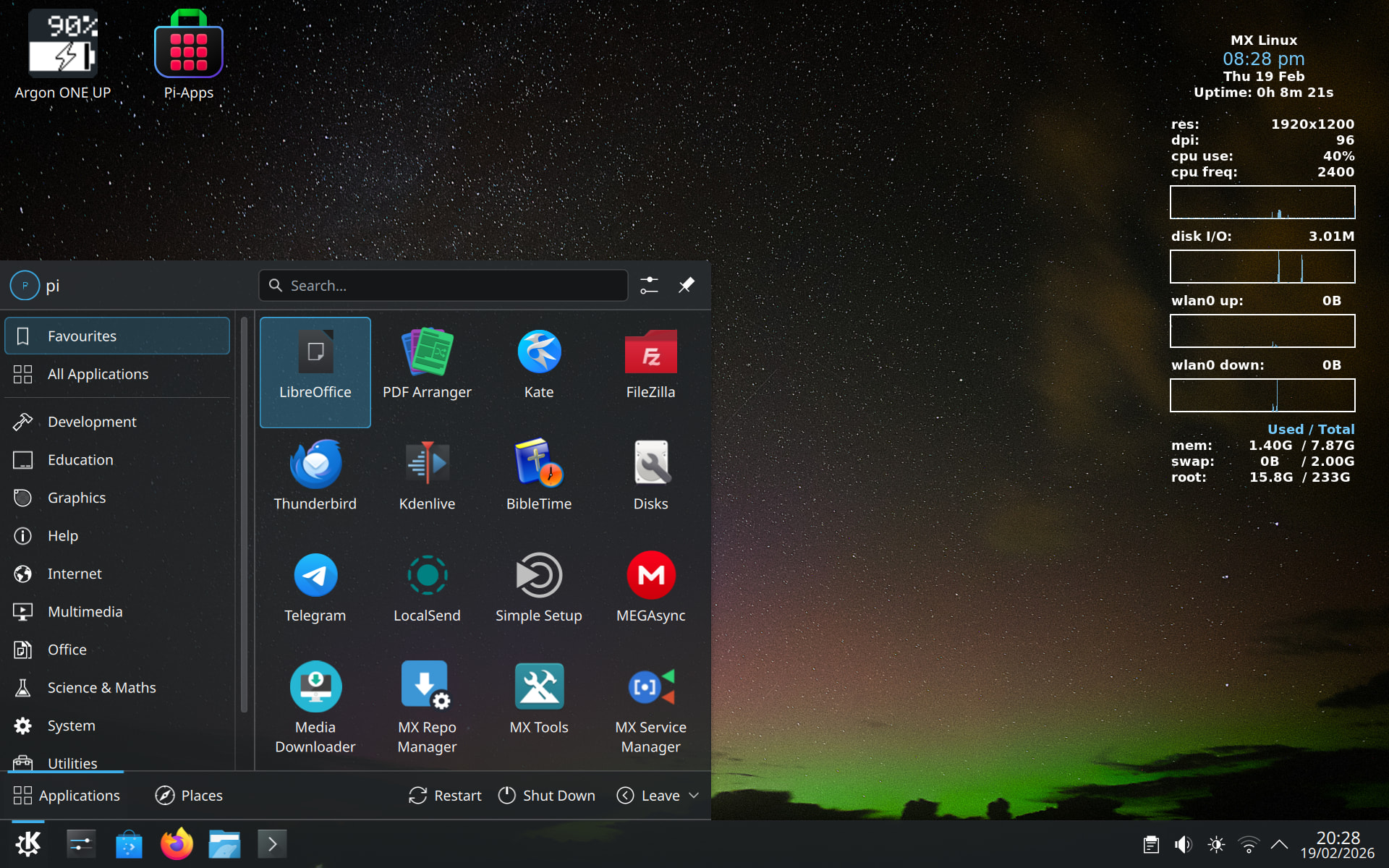Screen dimensions: 1389x868
Task: Switch to the Places tab
Action: (189, 796)
